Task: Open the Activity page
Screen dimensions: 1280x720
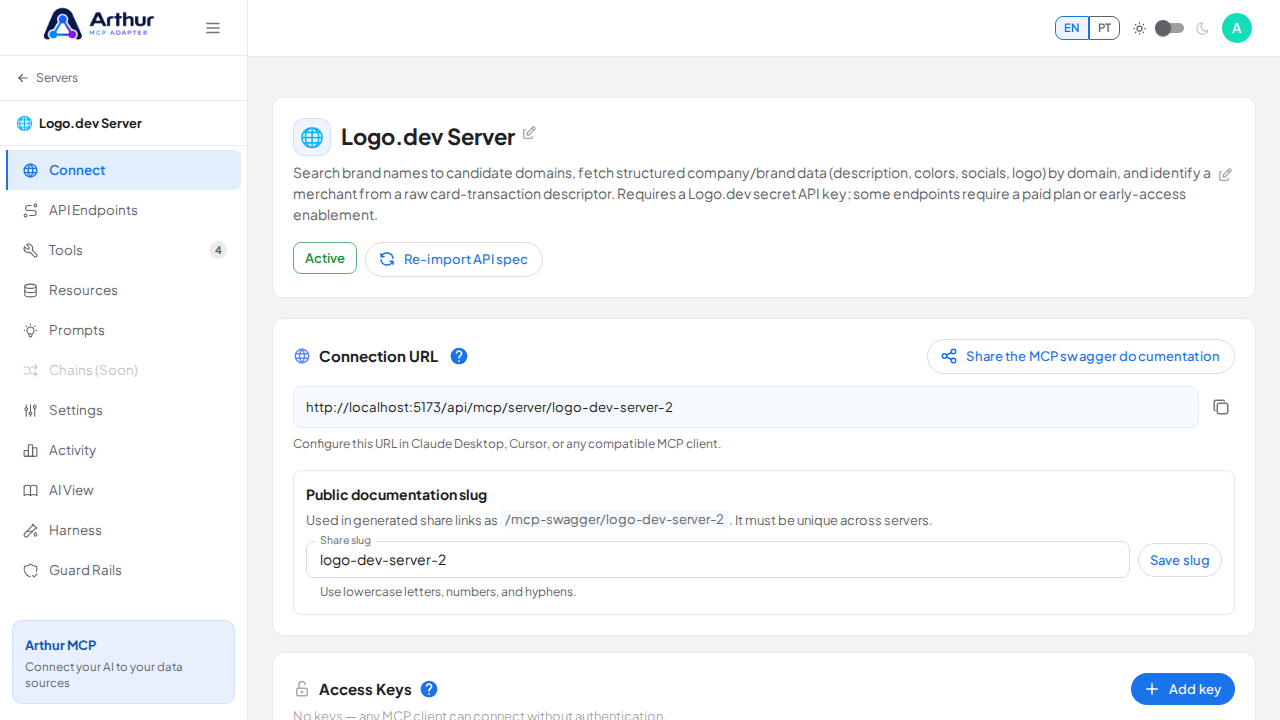Action: 124,450
